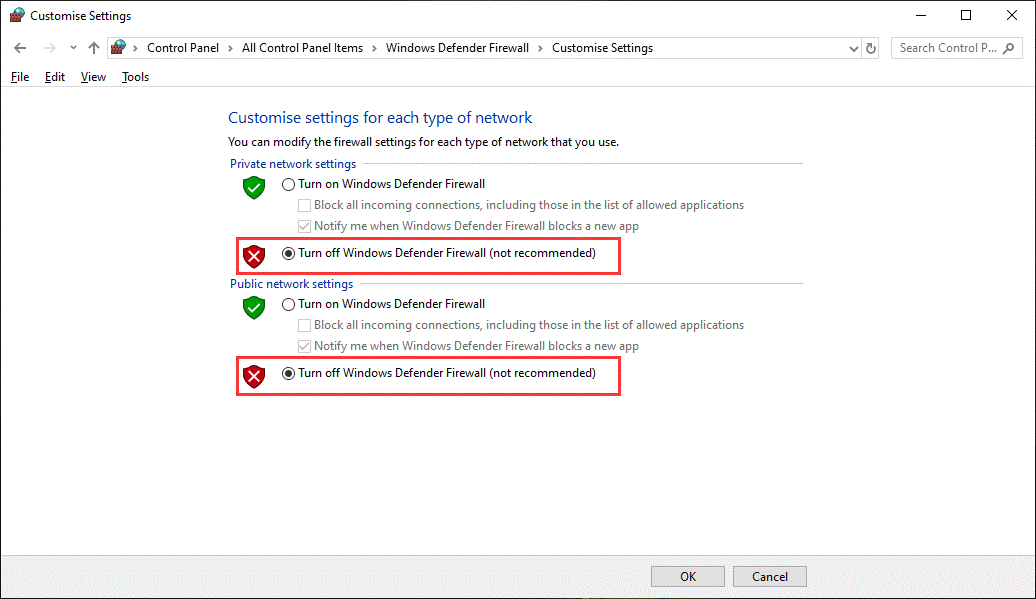
Task: Click the Cancel button
Action: [769, 576]
